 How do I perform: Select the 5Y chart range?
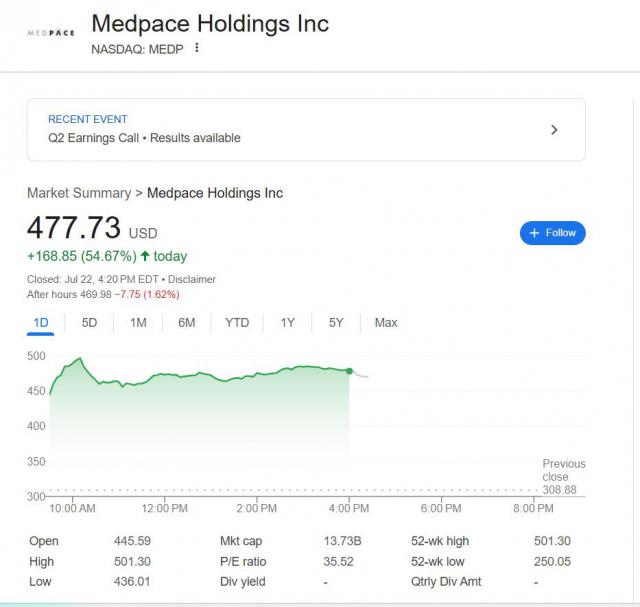(336, 322)
